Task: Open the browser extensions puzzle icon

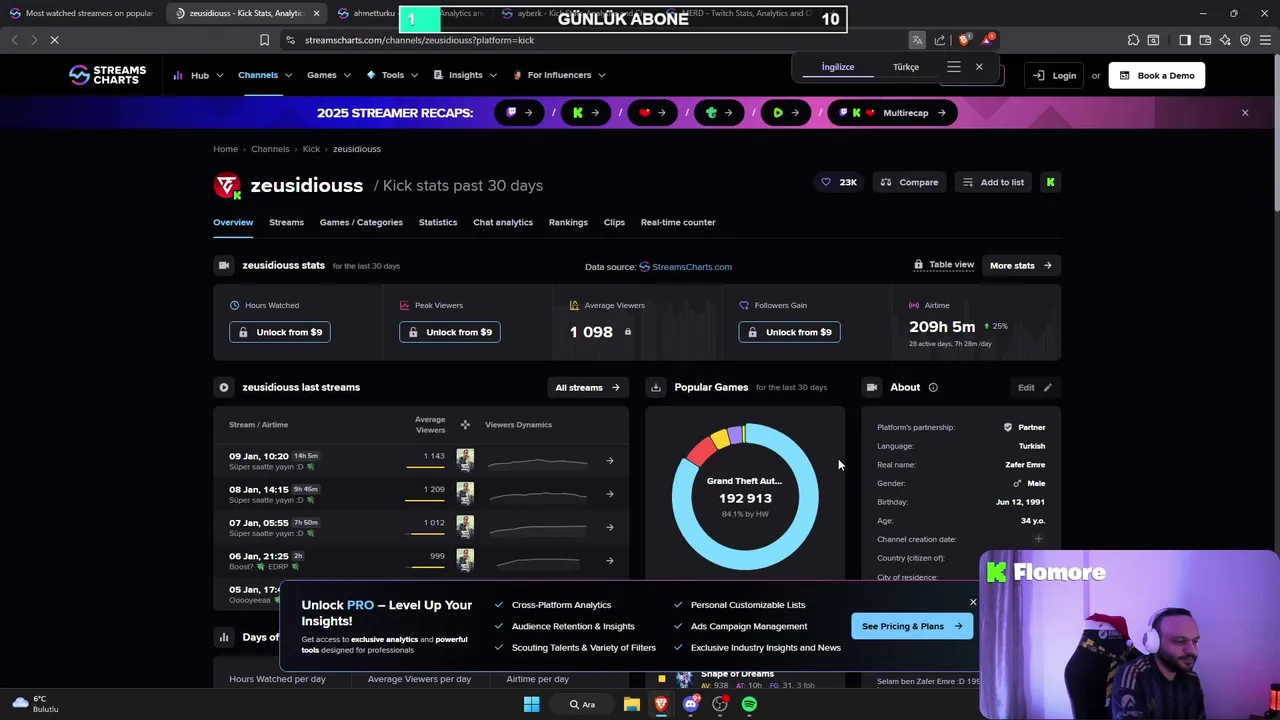Action: pos(1133,40)
